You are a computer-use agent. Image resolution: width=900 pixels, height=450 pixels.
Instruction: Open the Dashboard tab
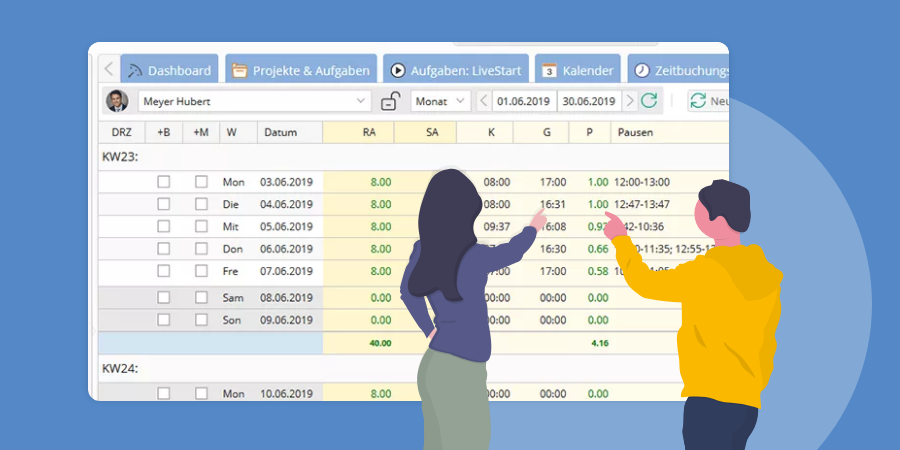coord(168,70)
